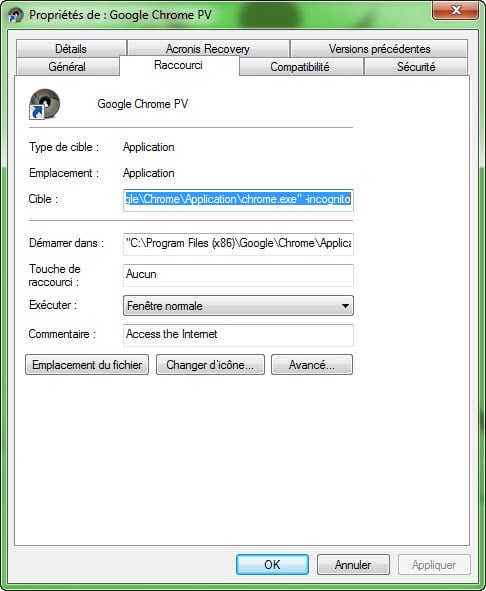Viewport: 486px width, 591px height.
Task: Click the Emplacement du fichier button
Action: (87, 365)
